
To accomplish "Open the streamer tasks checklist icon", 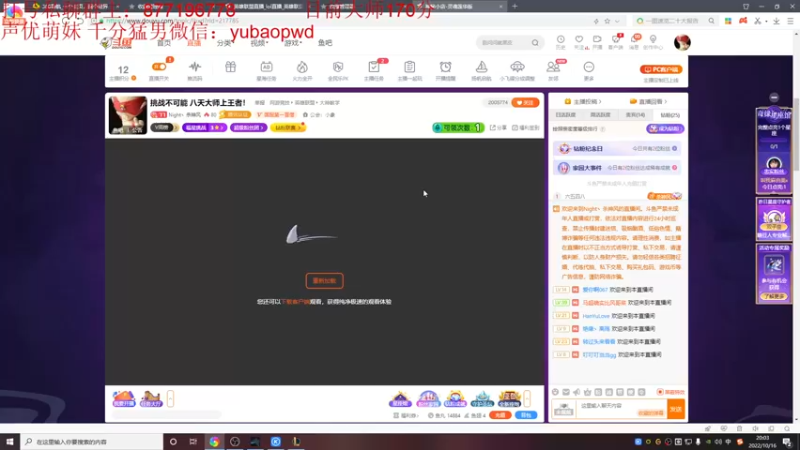I will pos(373,67).
